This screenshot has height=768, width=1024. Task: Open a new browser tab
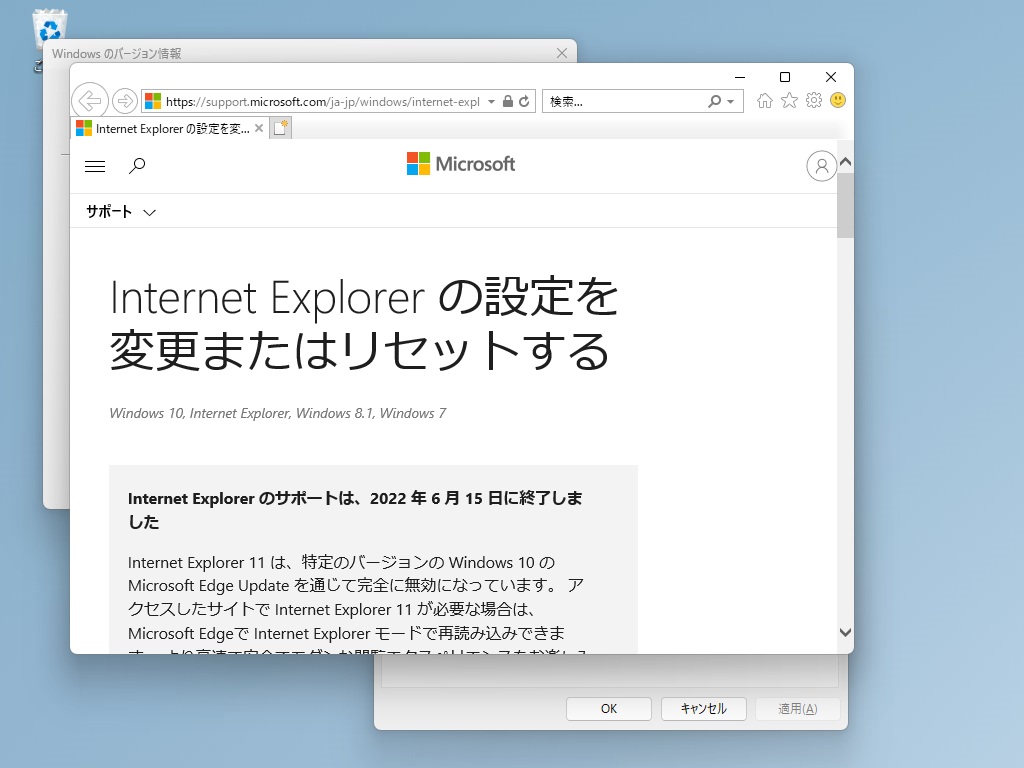tap(278, 127)
